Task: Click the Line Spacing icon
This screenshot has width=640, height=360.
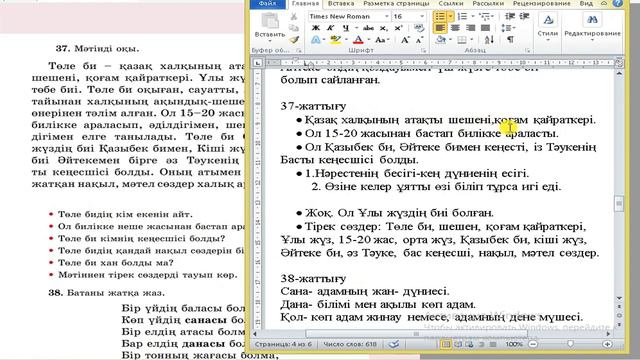Action: click(x=506, y=28)
